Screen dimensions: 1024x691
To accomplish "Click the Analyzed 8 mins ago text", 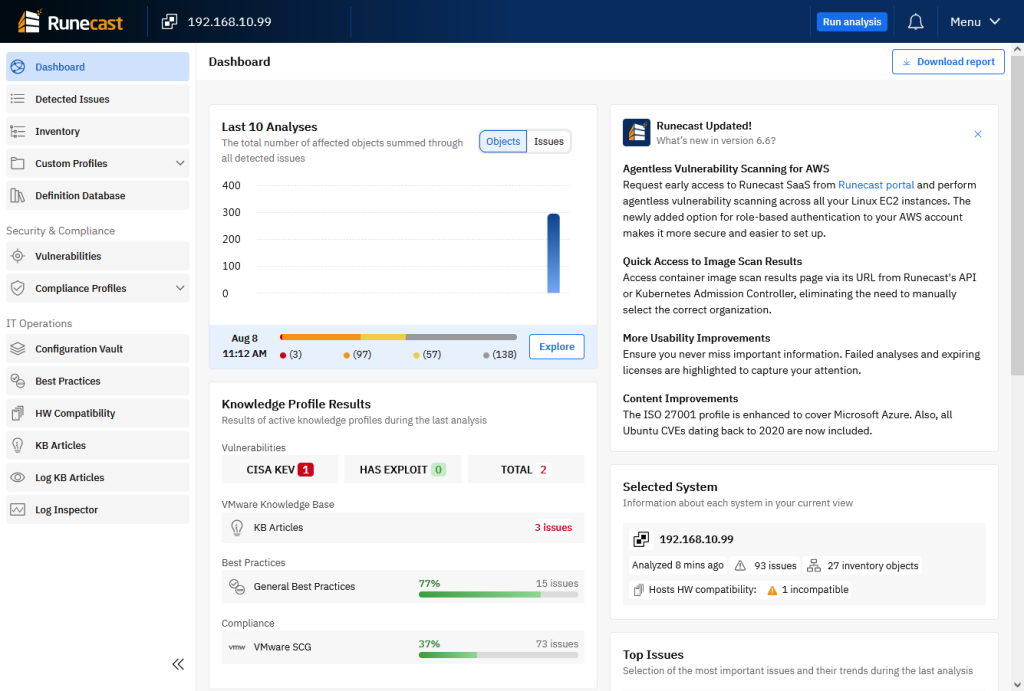I will [677, 566].
